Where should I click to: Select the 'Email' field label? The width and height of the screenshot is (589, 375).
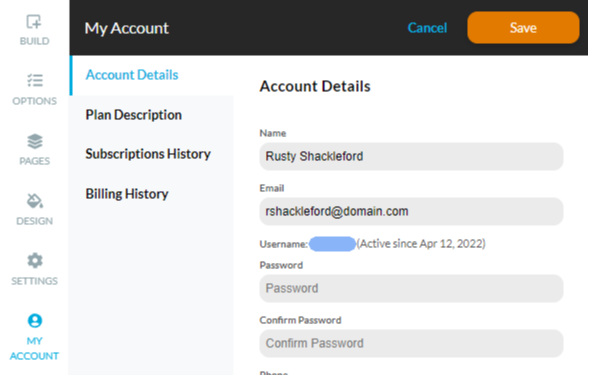[272, 188]
